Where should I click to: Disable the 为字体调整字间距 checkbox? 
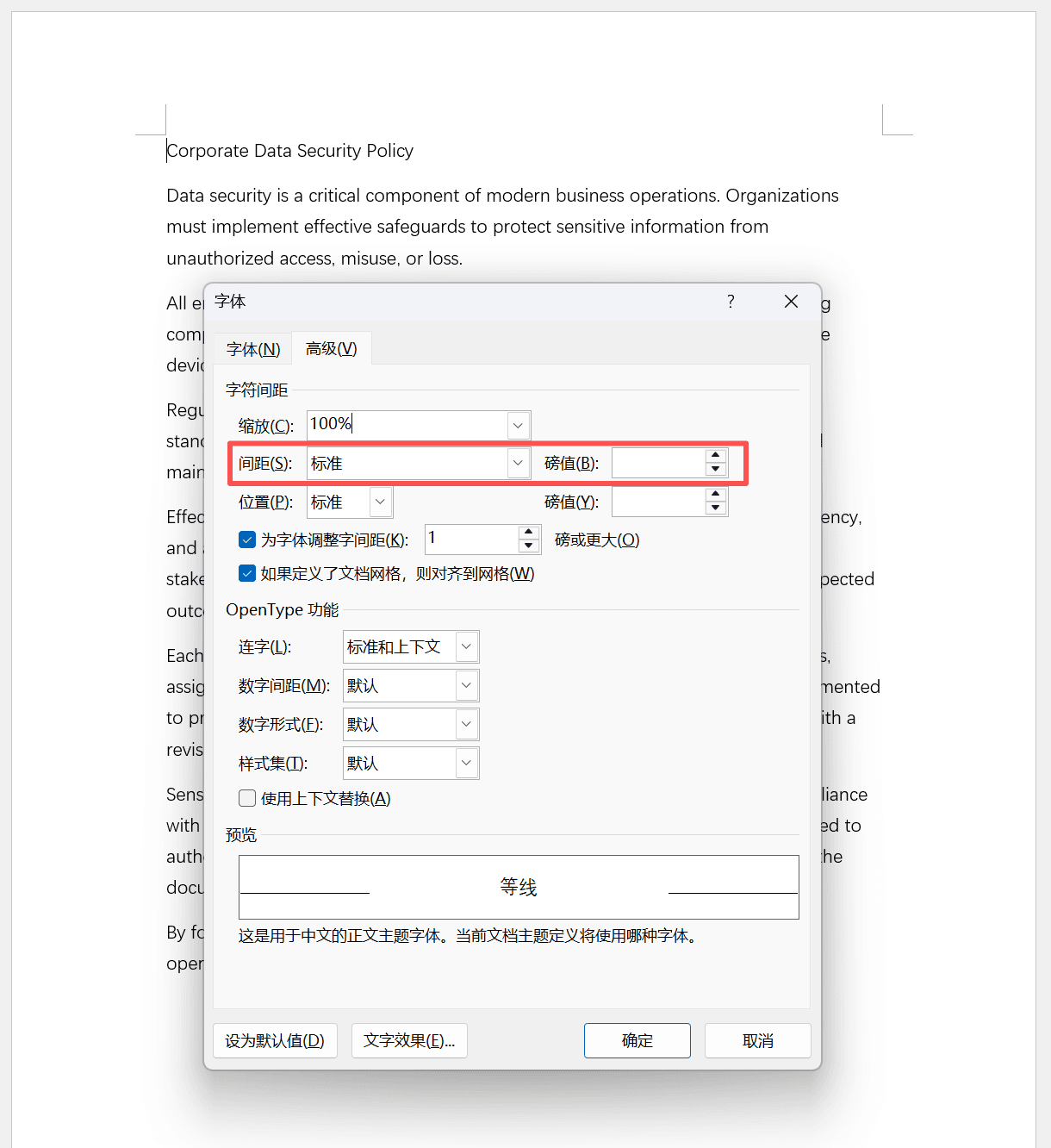[247, 539]
